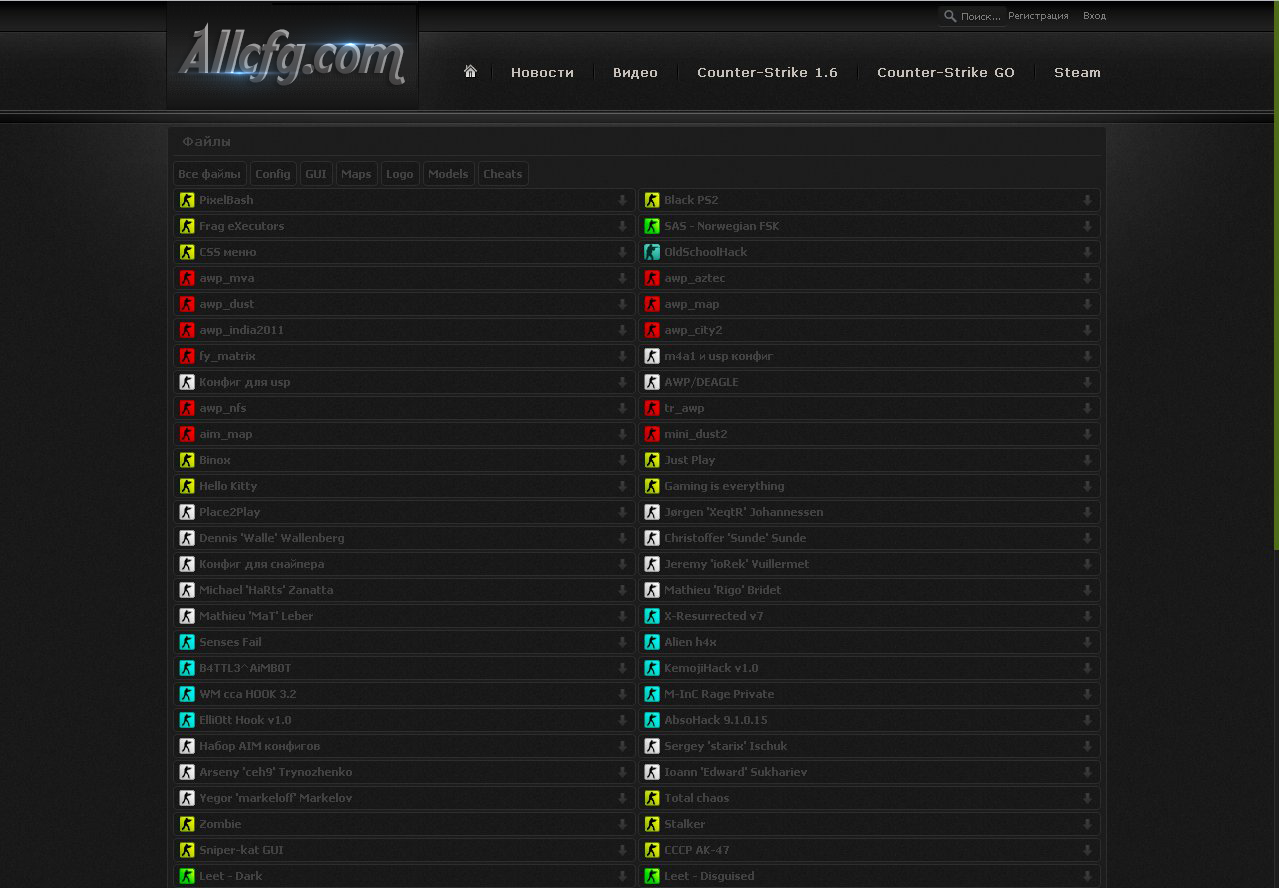
Task: Select the Config filter tab
Action: coord(273,174)
